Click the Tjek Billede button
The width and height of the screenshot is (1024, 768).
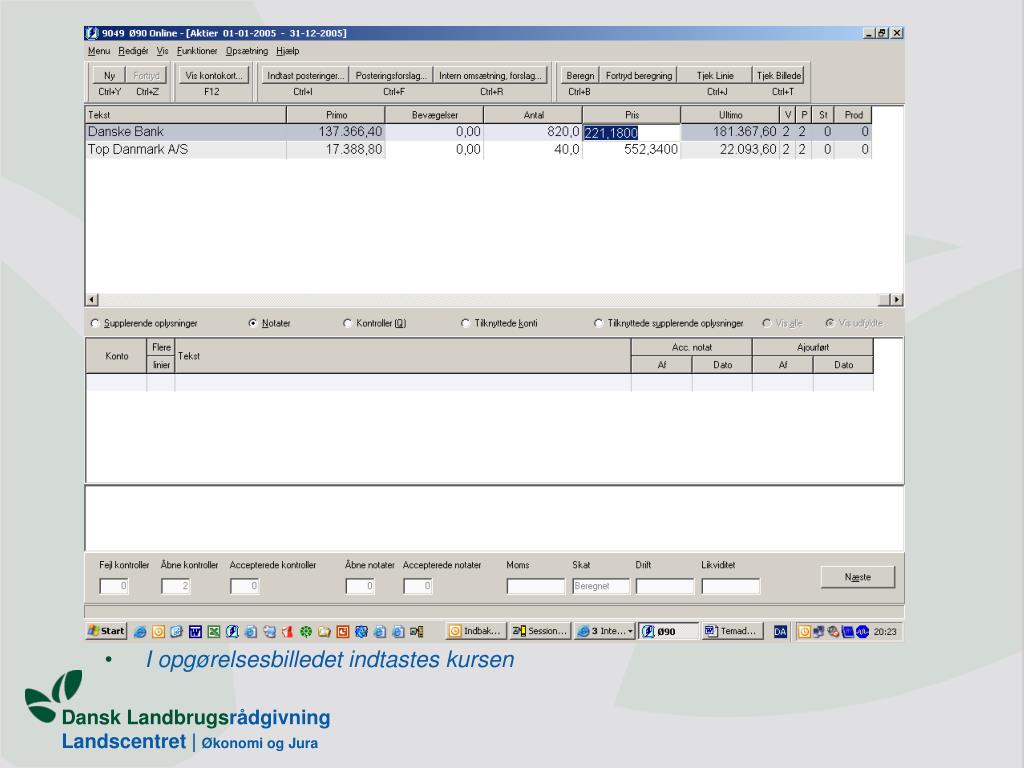(778, 76)
